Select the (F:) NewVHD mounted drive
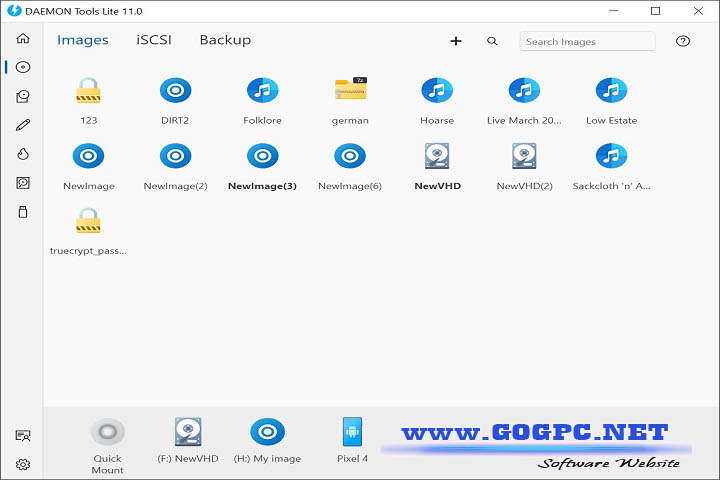Viewport: 720px width, 480px height. point(188,440)
